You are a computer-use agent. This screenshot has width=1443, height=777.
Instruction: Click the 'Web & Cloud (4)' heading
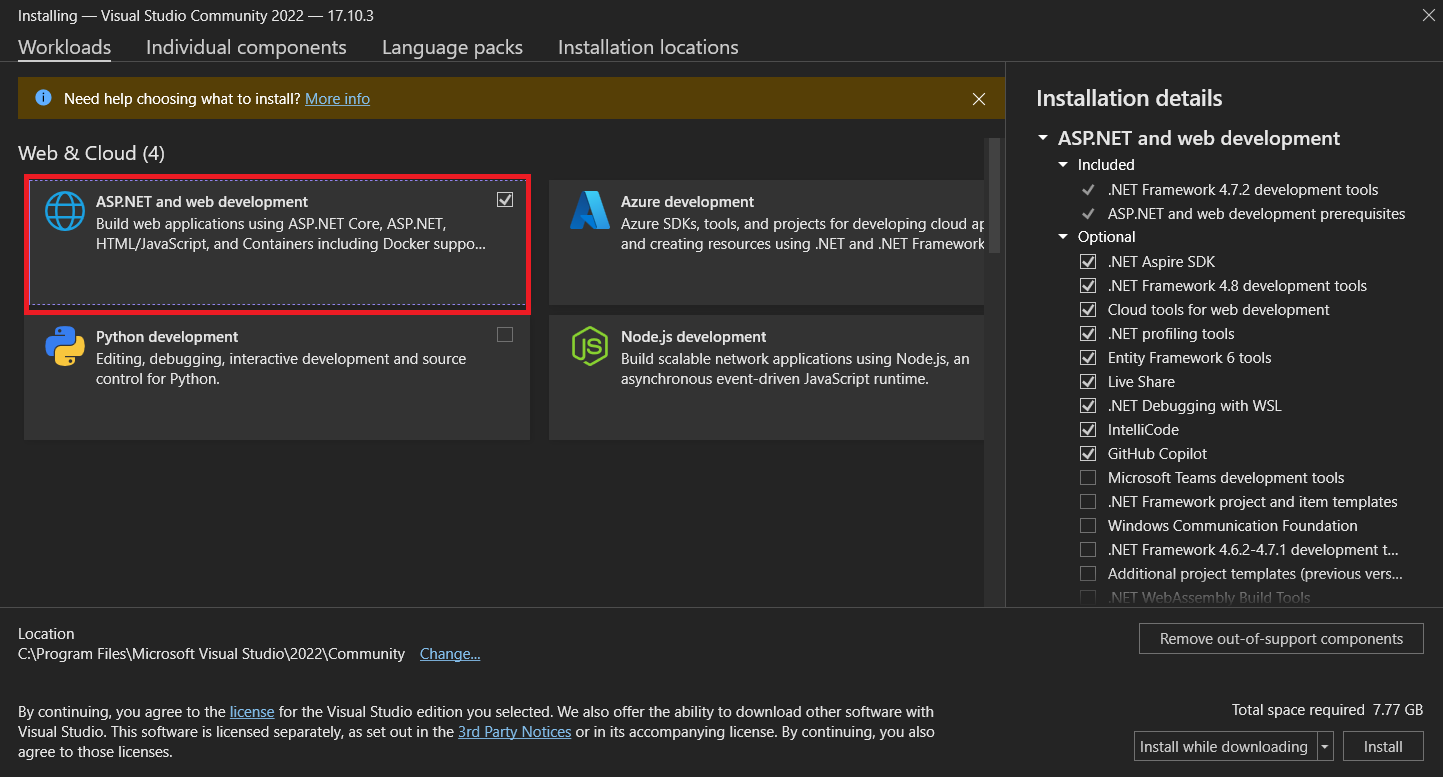tap(91, 153)
